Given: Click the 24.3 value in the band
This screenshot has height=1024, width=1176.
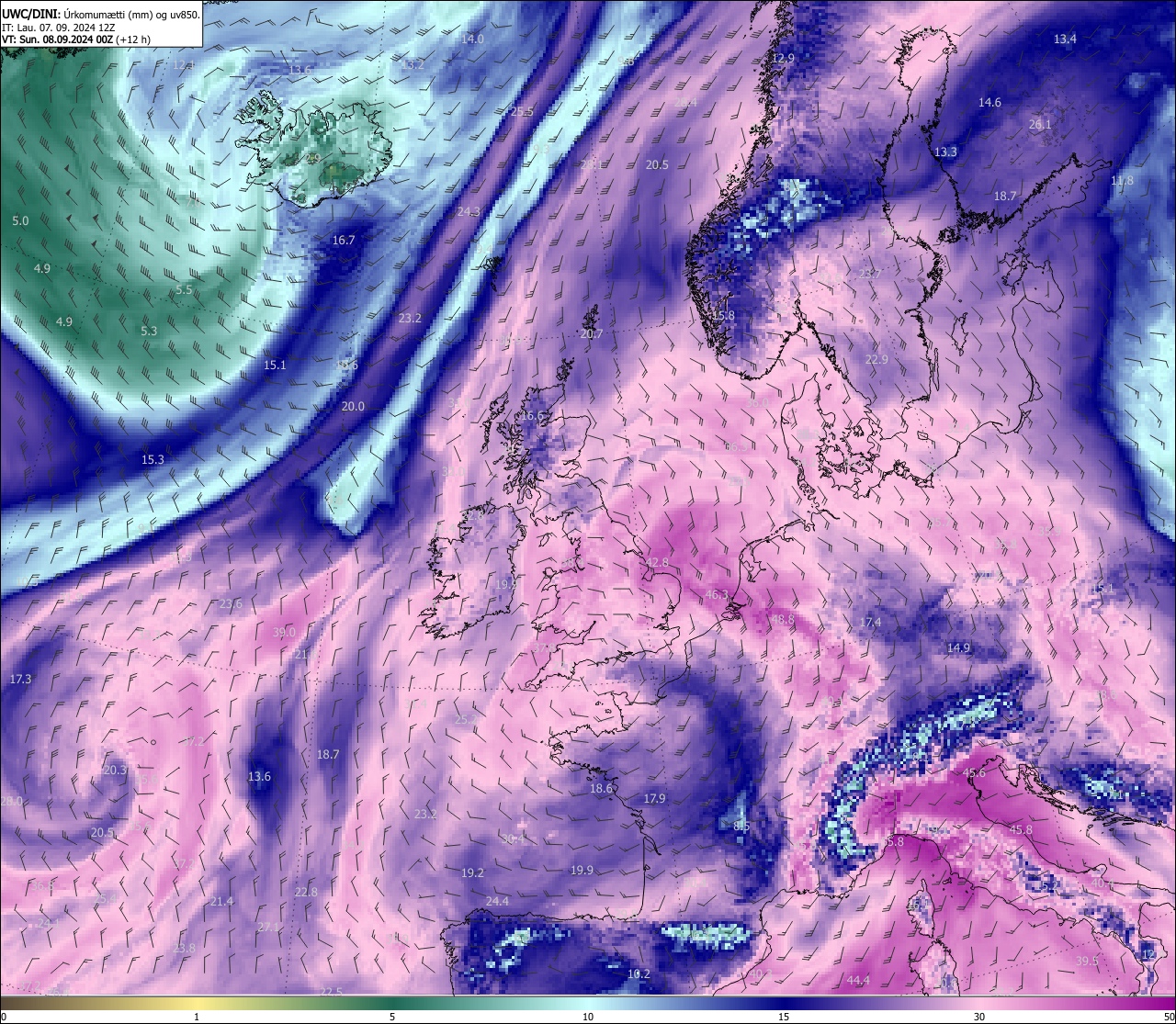Looking at the screenshot, I should point(469,212).
